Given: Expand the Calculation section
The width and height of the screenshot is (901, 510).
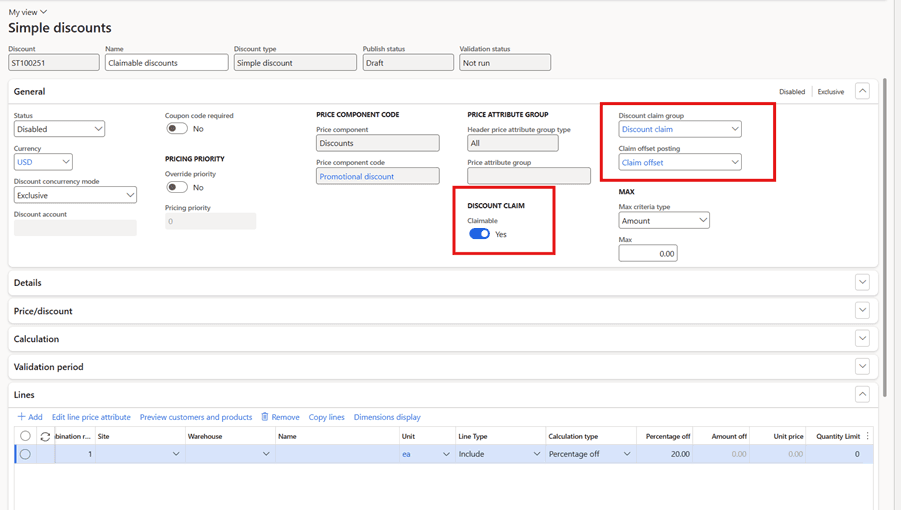Looking at the screenshot, I should tap(863, 339).
